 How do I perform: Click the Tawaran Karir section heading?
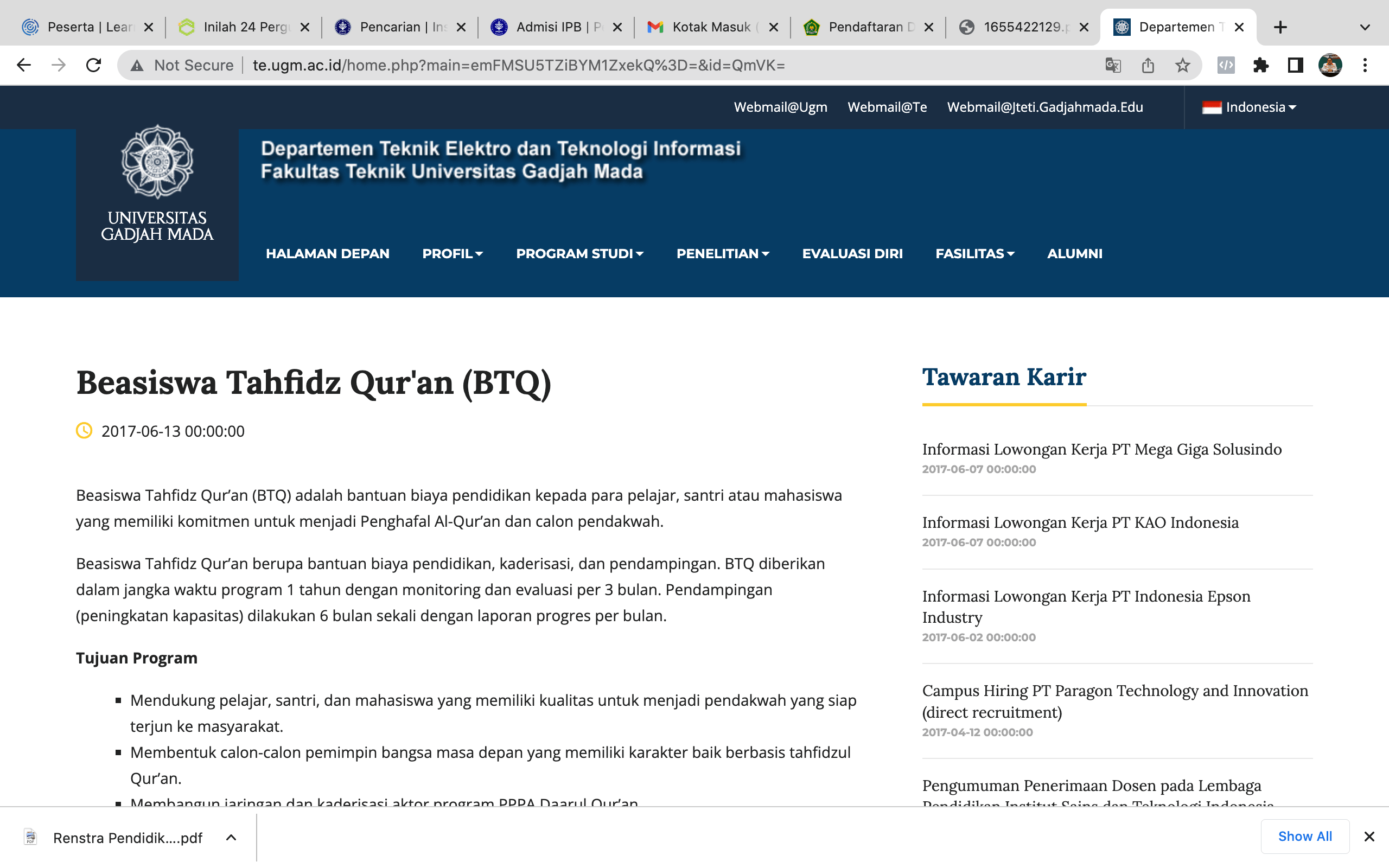tap(1004, 377)
